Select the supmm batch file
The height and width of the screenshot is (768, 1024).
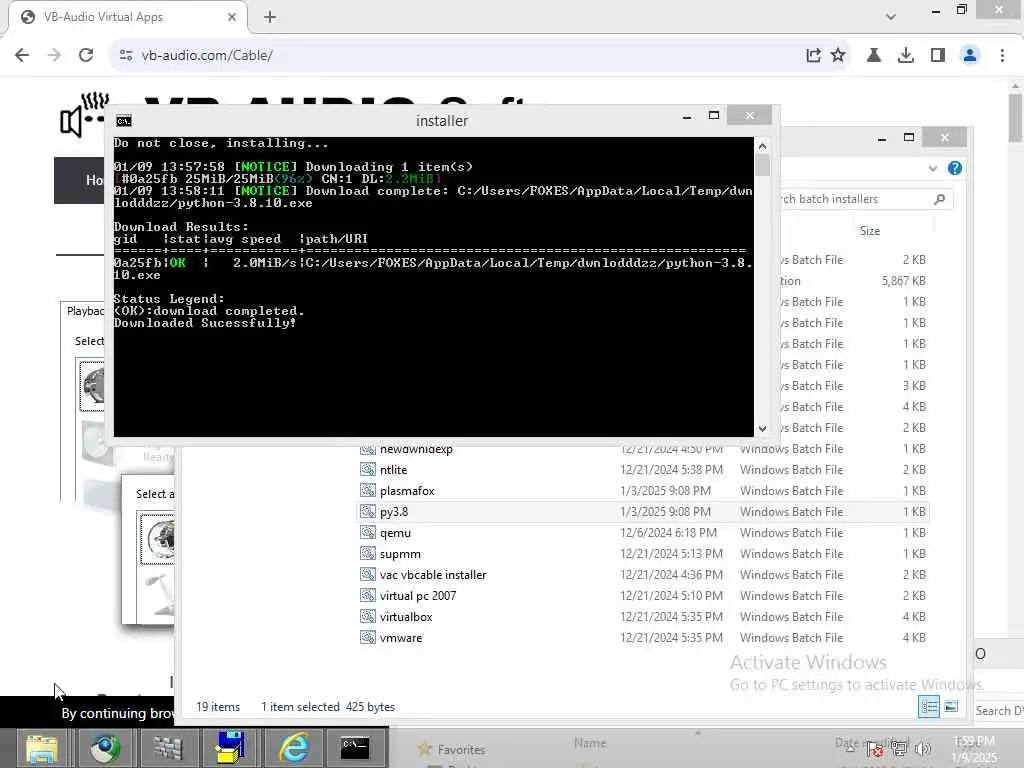(400, 554)
